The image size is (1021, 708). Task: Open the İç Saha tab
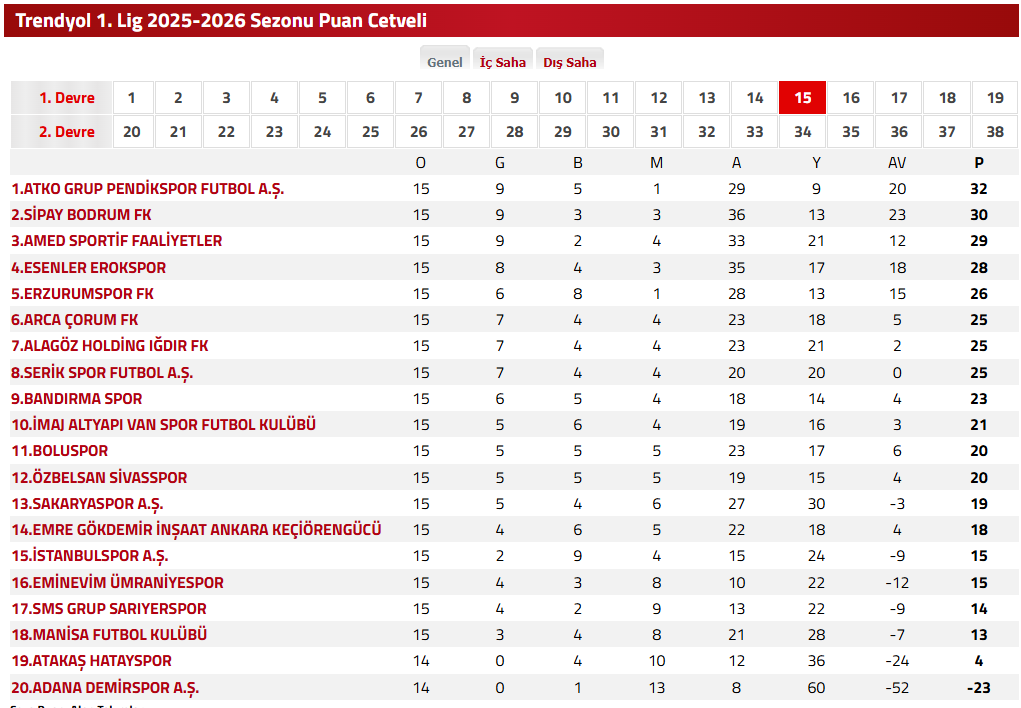point(502,62)
